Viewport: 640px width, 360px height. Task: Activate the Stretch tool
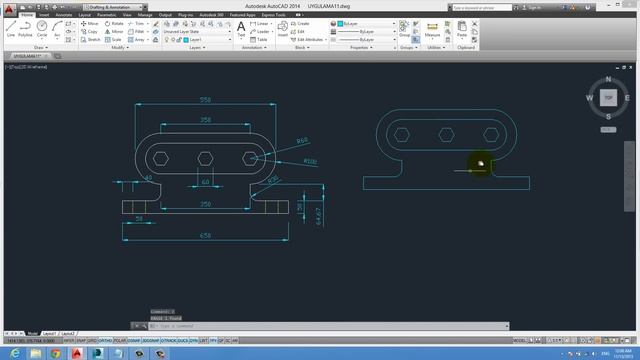[x=91, y=40]
